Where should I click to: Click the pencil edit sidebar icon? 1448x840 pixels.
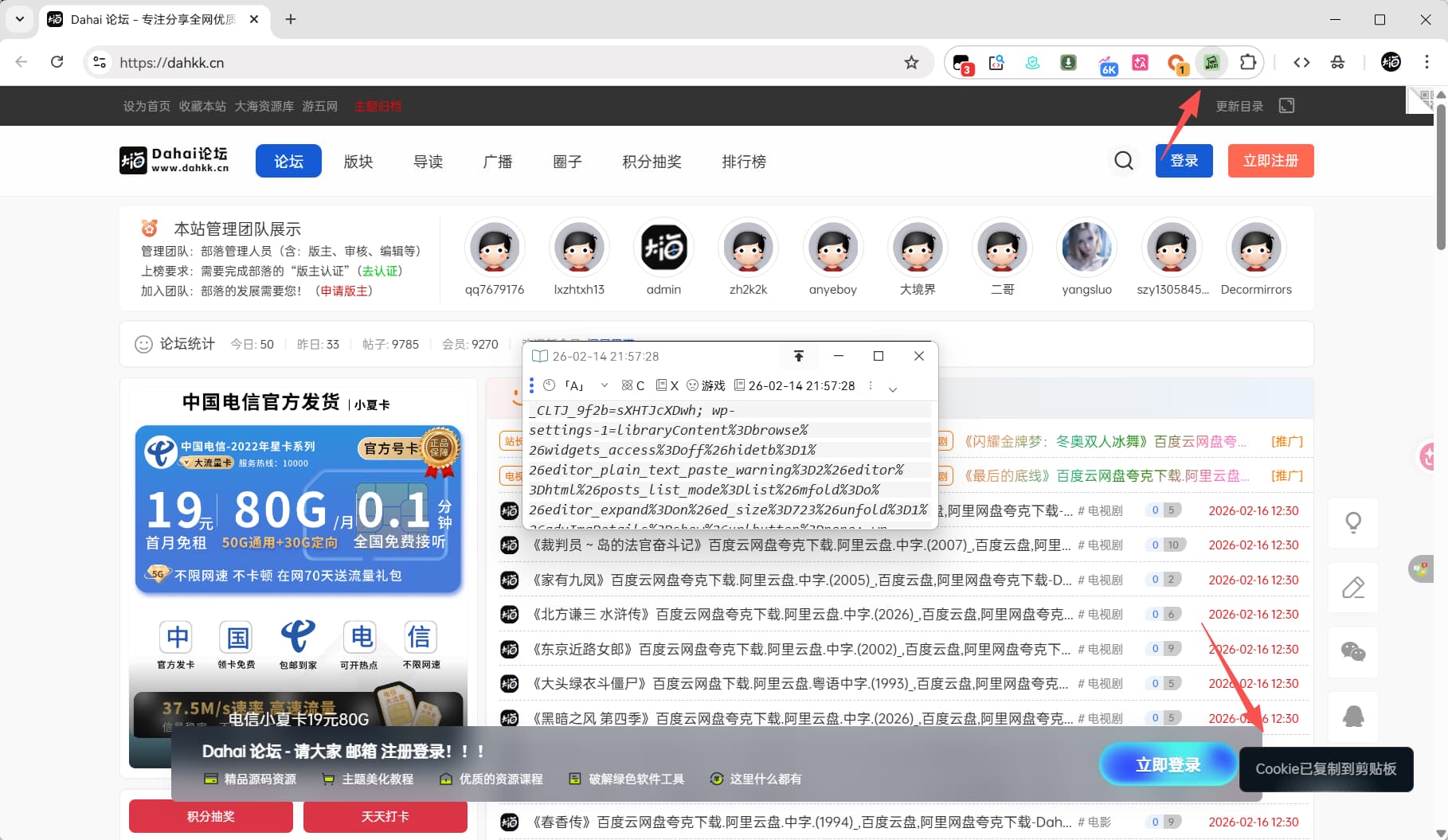(1353, 588)
